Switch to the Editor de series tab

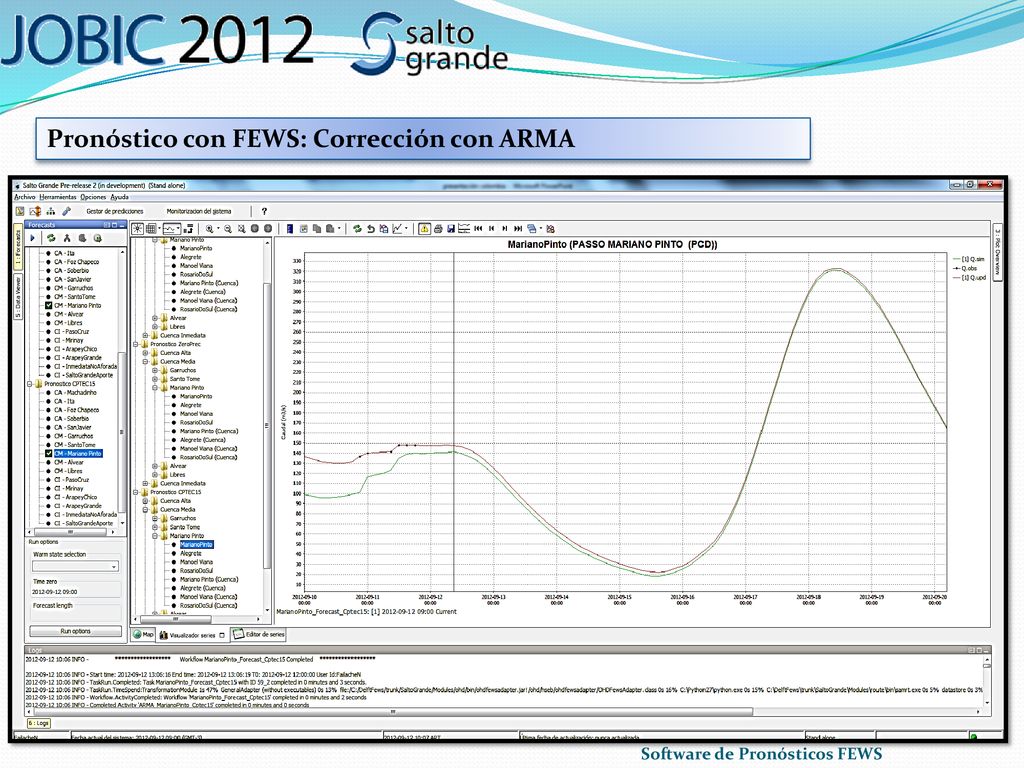click(x=259, y=634)
